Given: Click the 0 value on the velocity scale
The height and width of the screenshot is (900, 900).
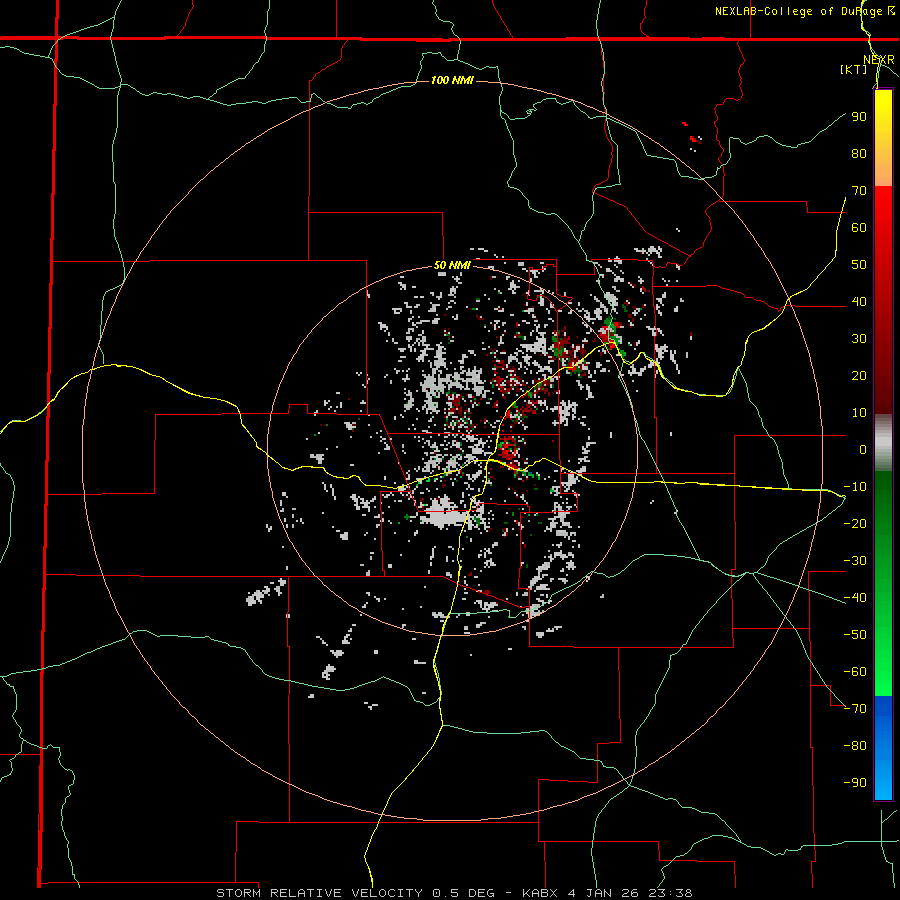Looking at the screenshot, I should point(863,449).
